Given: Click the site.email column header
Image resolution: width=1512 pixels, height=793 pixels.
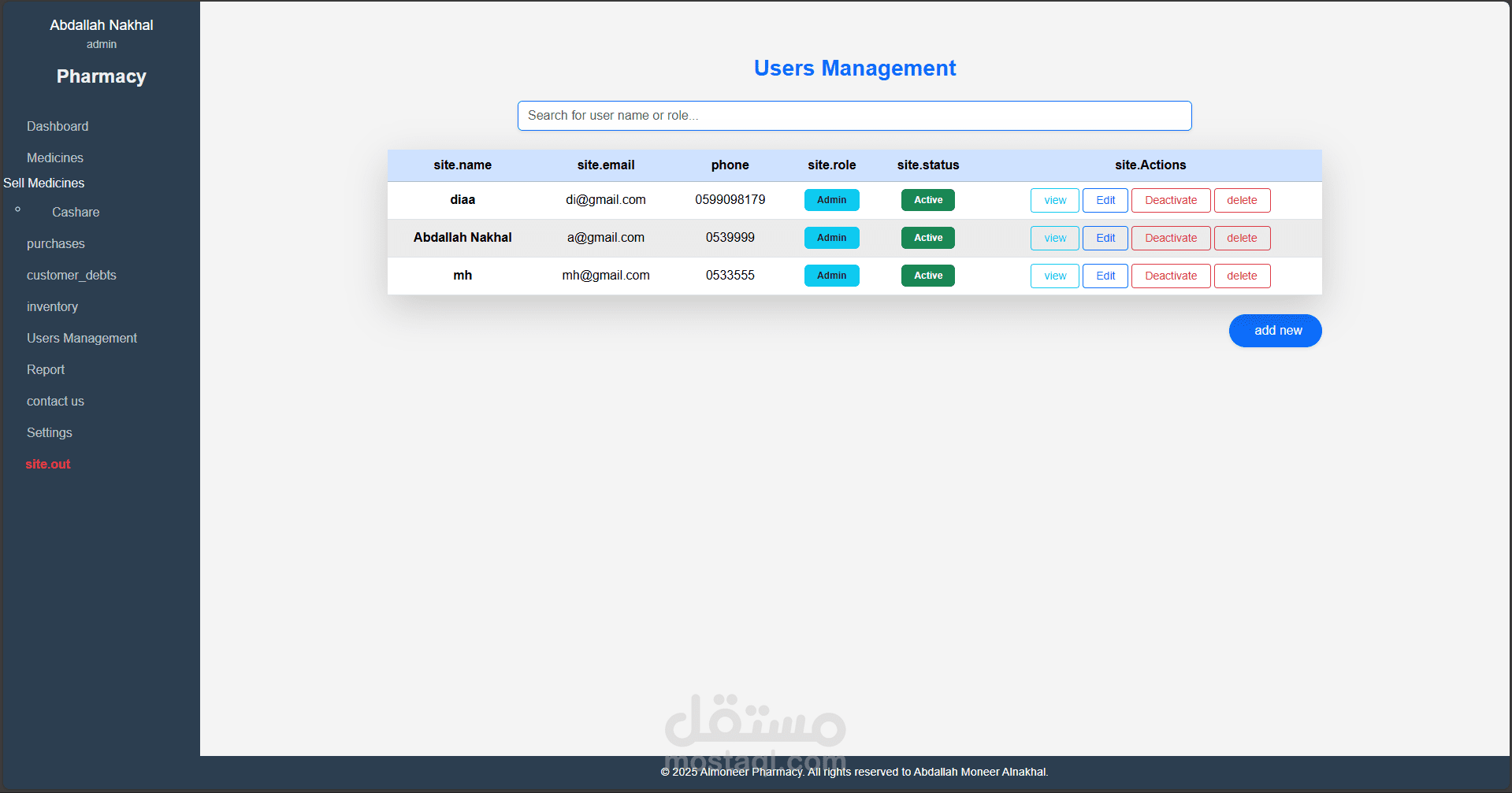Looking at the screenshot, I should point(606,165).
